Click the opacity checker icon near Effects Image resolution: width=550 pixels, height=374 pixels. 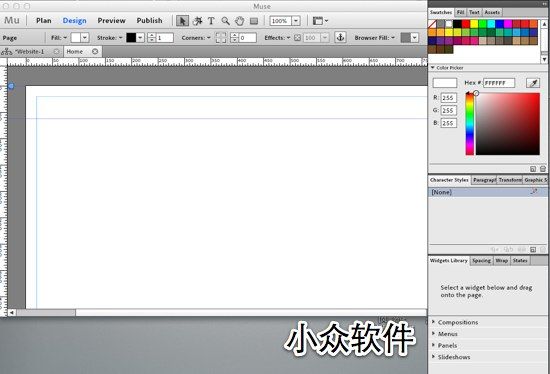pos(297,38)
